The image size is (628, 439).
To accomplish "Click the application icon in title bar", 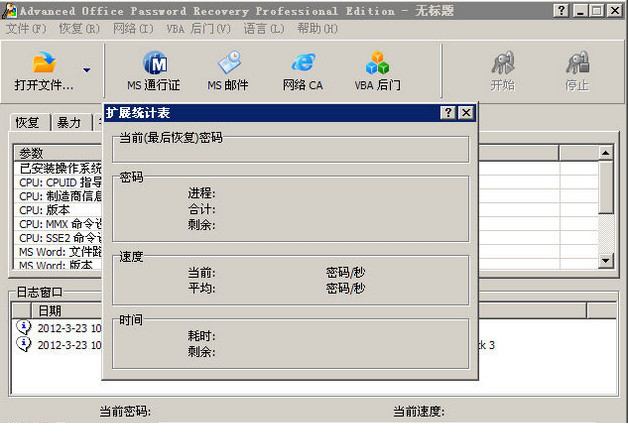I will (x=10, y=11).
